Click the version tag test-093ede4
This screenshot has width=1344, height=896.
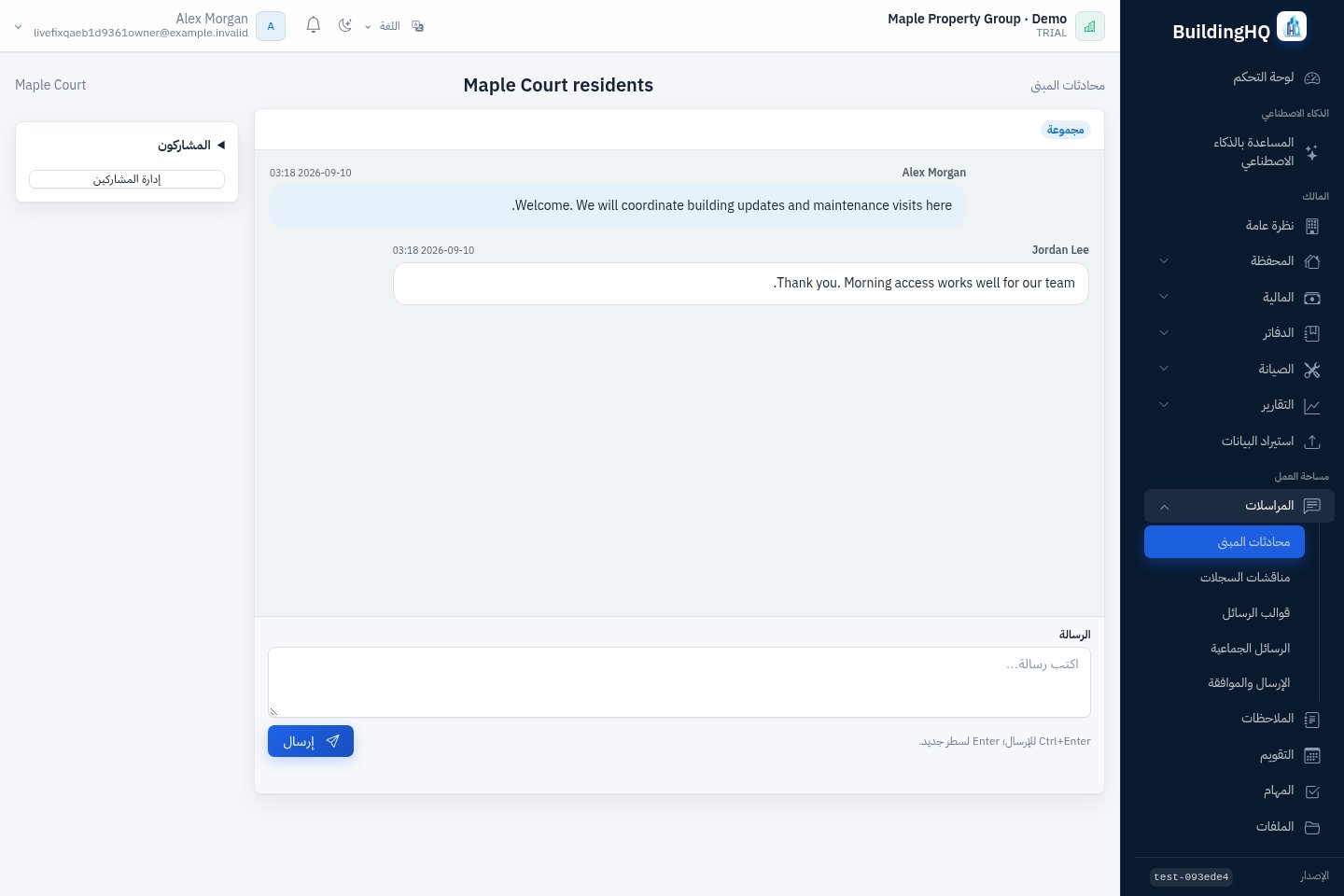[1192, 877]
